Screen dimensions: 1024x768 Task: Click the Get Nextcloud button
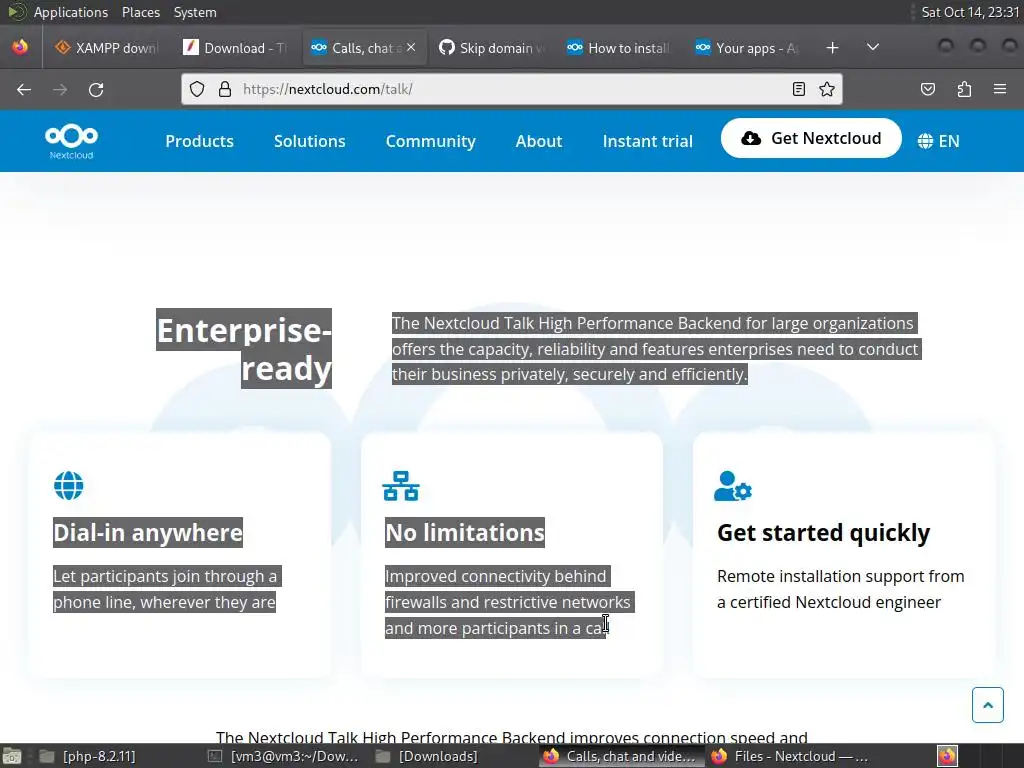pos(811,138)
